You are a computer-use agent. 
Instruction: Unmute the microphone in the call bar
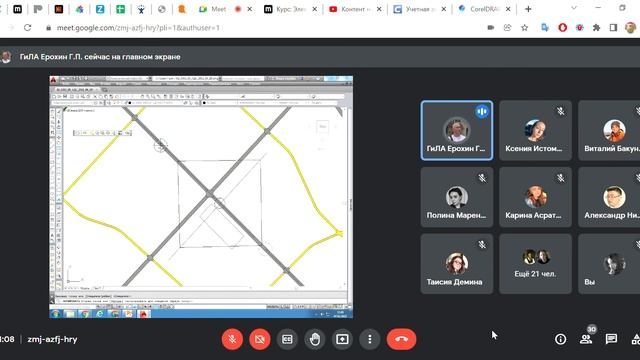coord(232,339)
